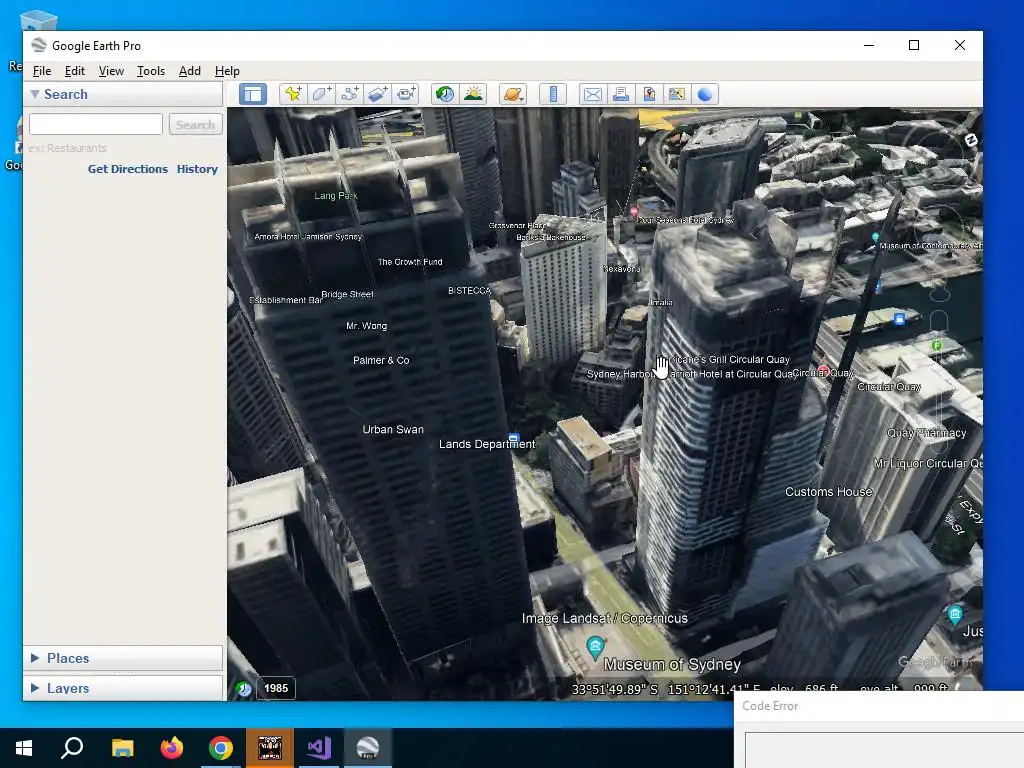Open the Help menu
Screen dimensions: 1024x768
[x=227, y=71]
